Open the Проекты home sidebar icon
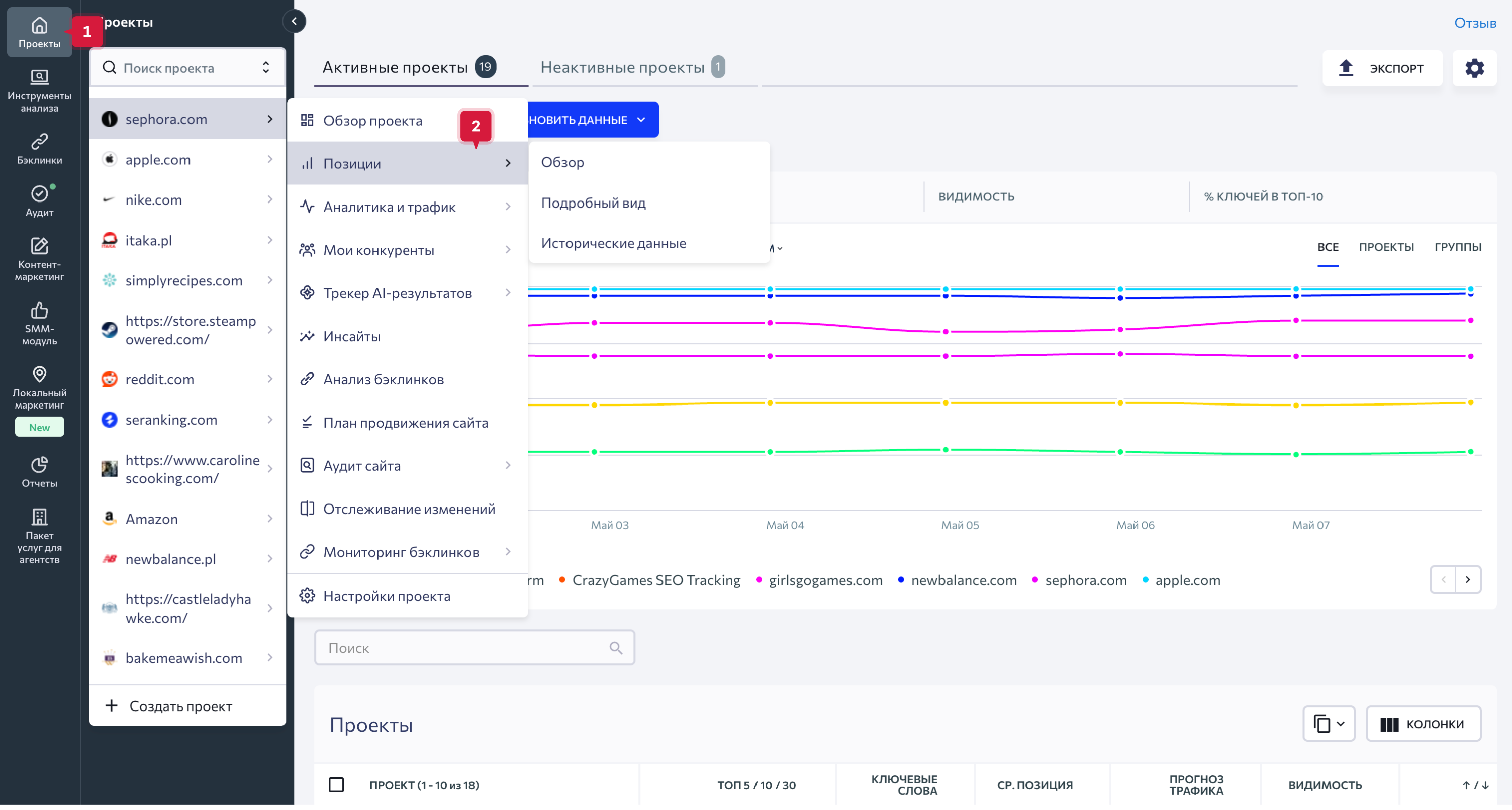The image size is (1512, 810). pyautogui.click(x=39, y=32)
